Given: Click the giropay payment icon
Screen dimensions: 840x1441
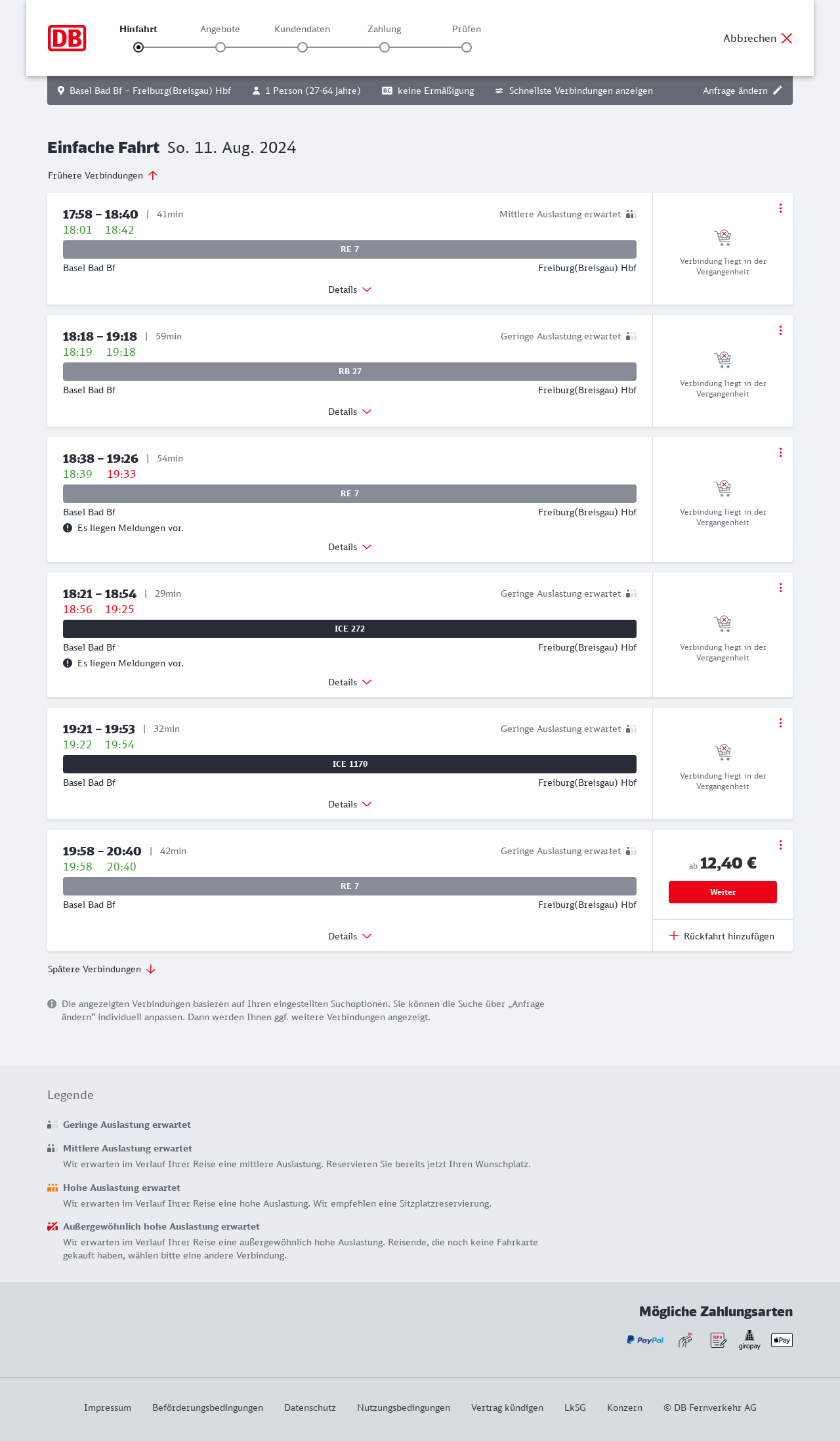Looking at the screenshot, I should tap(749, 1340).
